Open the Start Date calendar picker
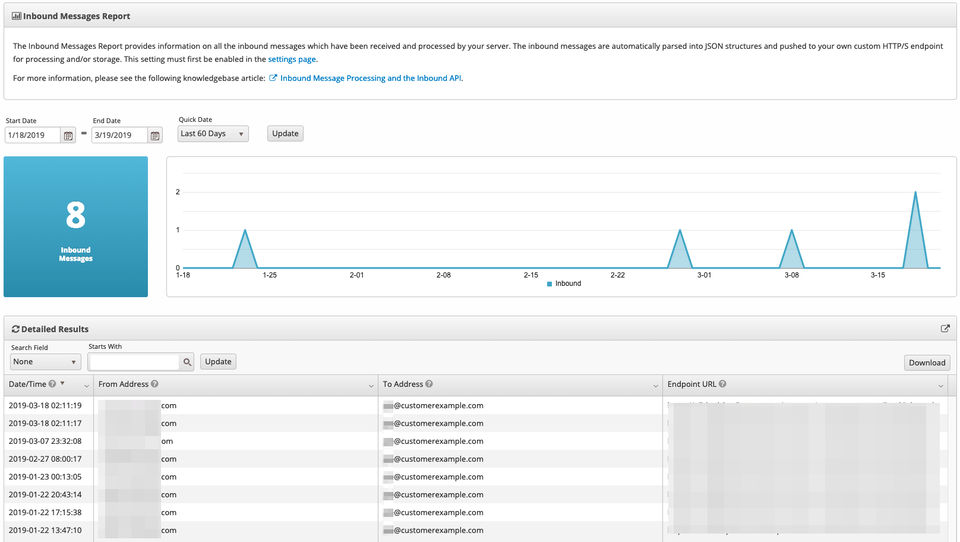Viewport: 960px width, 542px height. pyautogui.click(x=69, y=135)
